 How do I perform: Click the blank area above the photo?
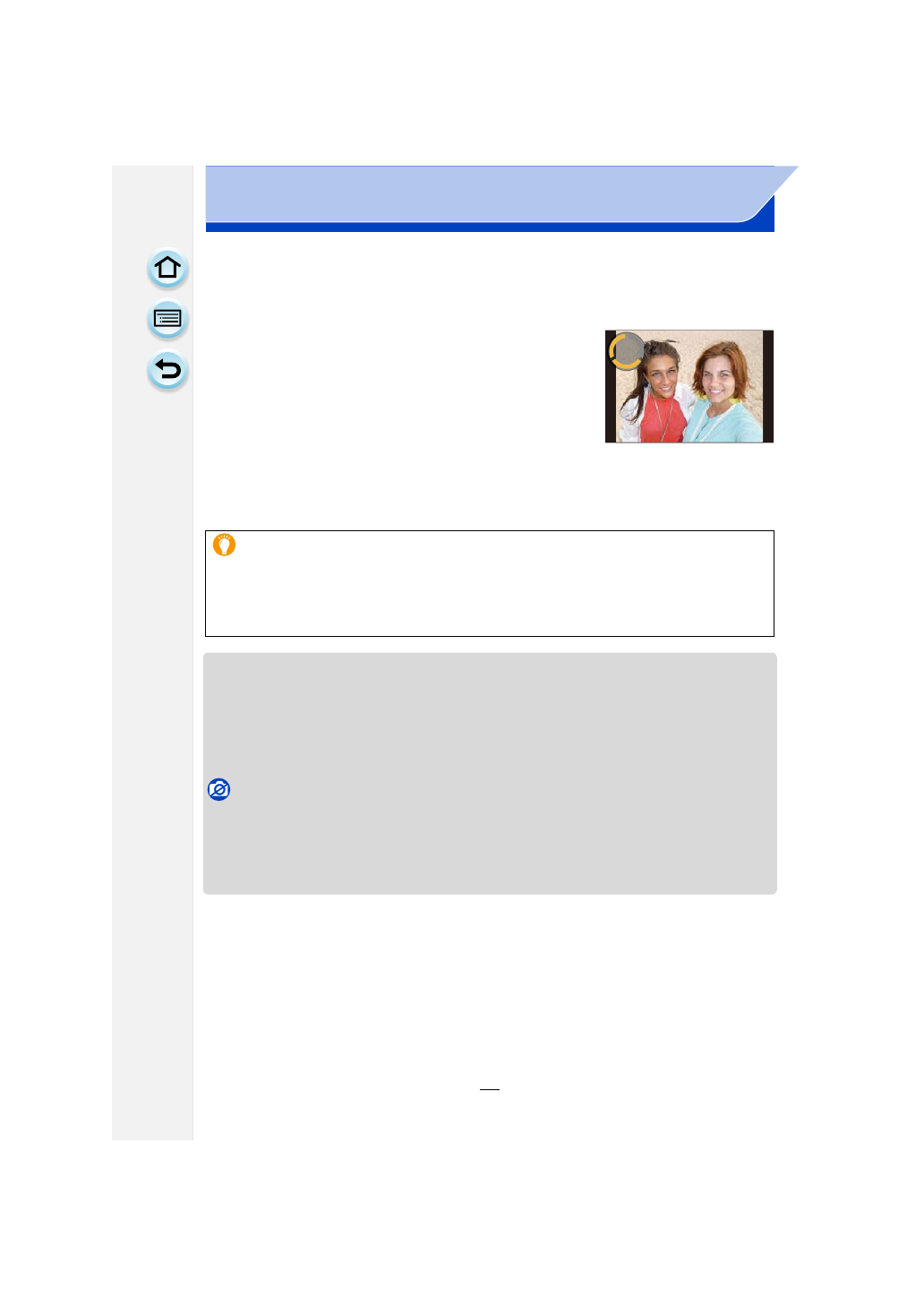(689, 285)
